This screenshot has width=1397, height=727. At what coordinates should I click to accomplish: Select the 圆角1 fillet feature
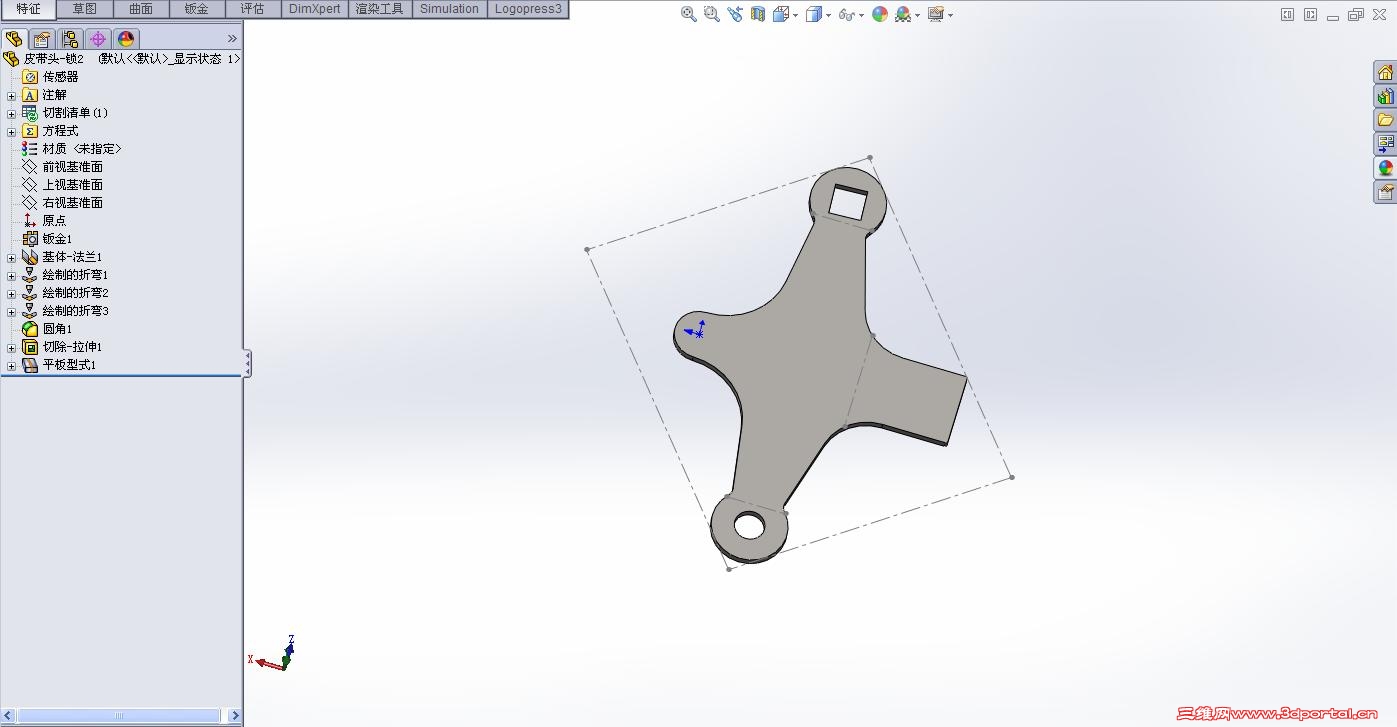(47, 329)
